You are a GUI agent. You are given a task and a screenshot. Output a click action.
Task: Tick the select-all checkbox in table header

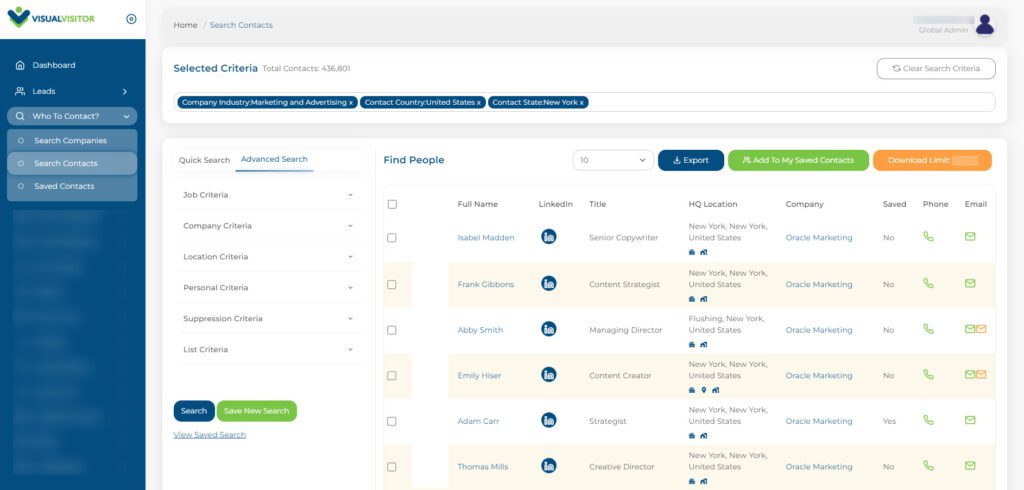(x=392, y=204)
